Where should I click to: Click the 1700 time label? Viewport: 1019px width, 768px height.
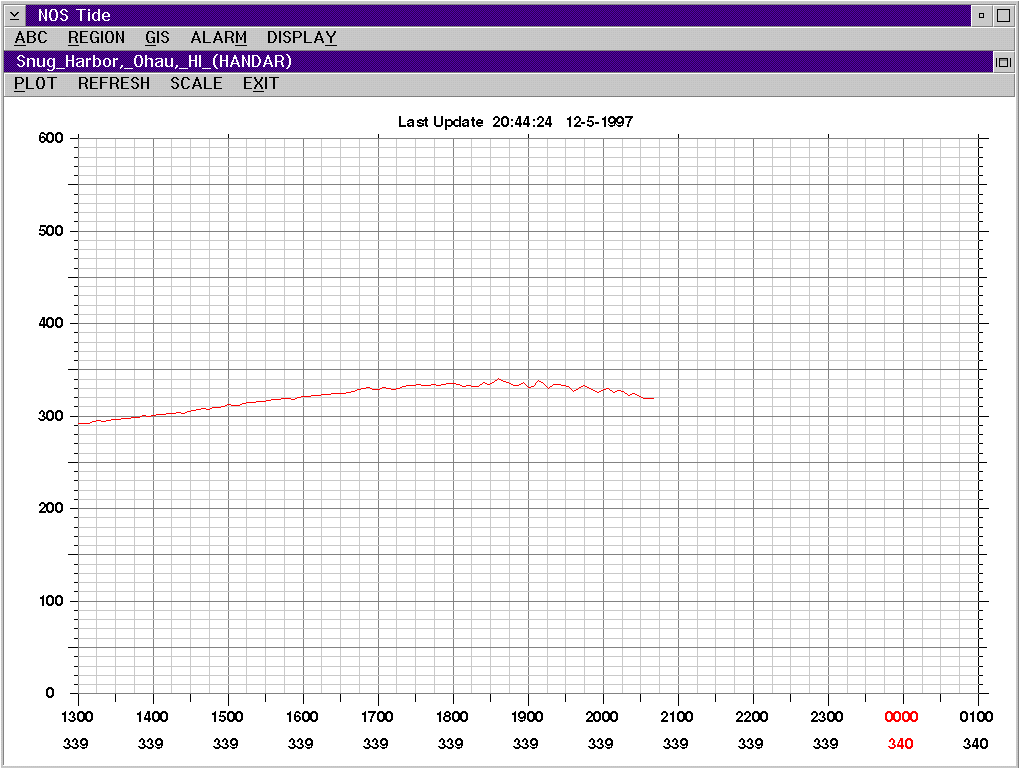[377, 717]
